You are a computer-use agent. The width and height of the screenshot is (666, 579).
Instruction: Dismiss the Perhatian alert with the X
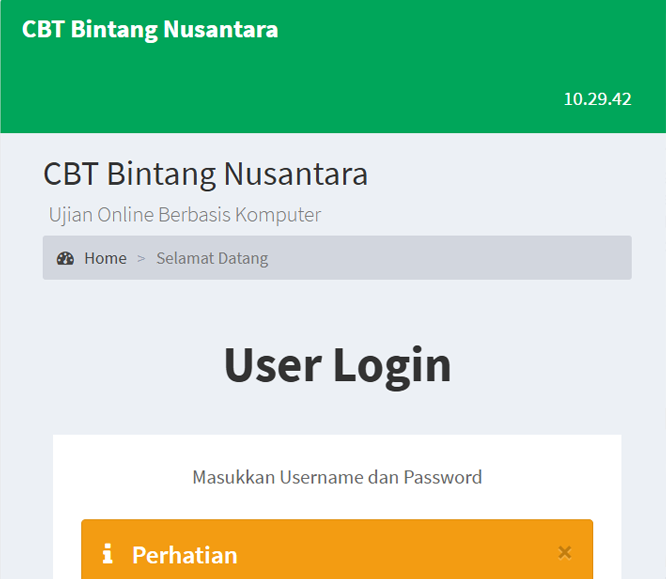pyautogui.click(x=564, y=552)
